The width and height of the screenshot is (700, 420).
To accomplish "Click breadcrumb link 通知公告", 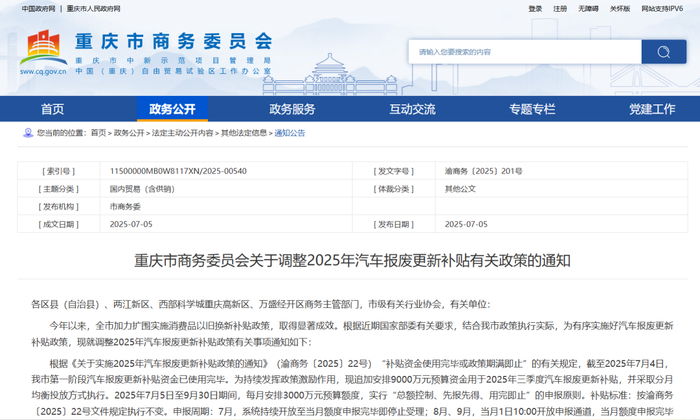I will click(289, 133).
